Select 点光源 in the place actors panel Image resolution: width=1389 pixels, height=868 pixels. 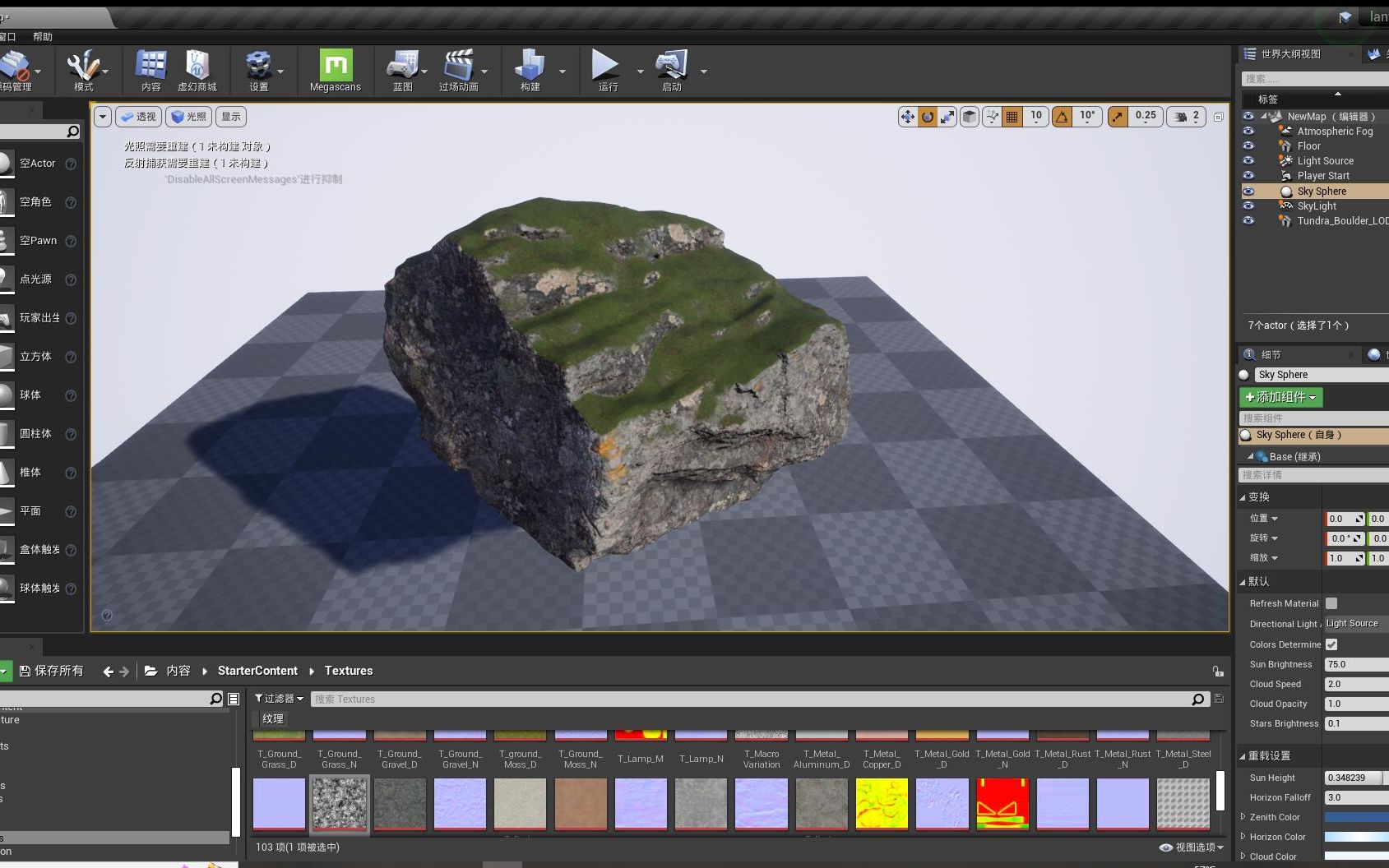[x=35, y=279]
